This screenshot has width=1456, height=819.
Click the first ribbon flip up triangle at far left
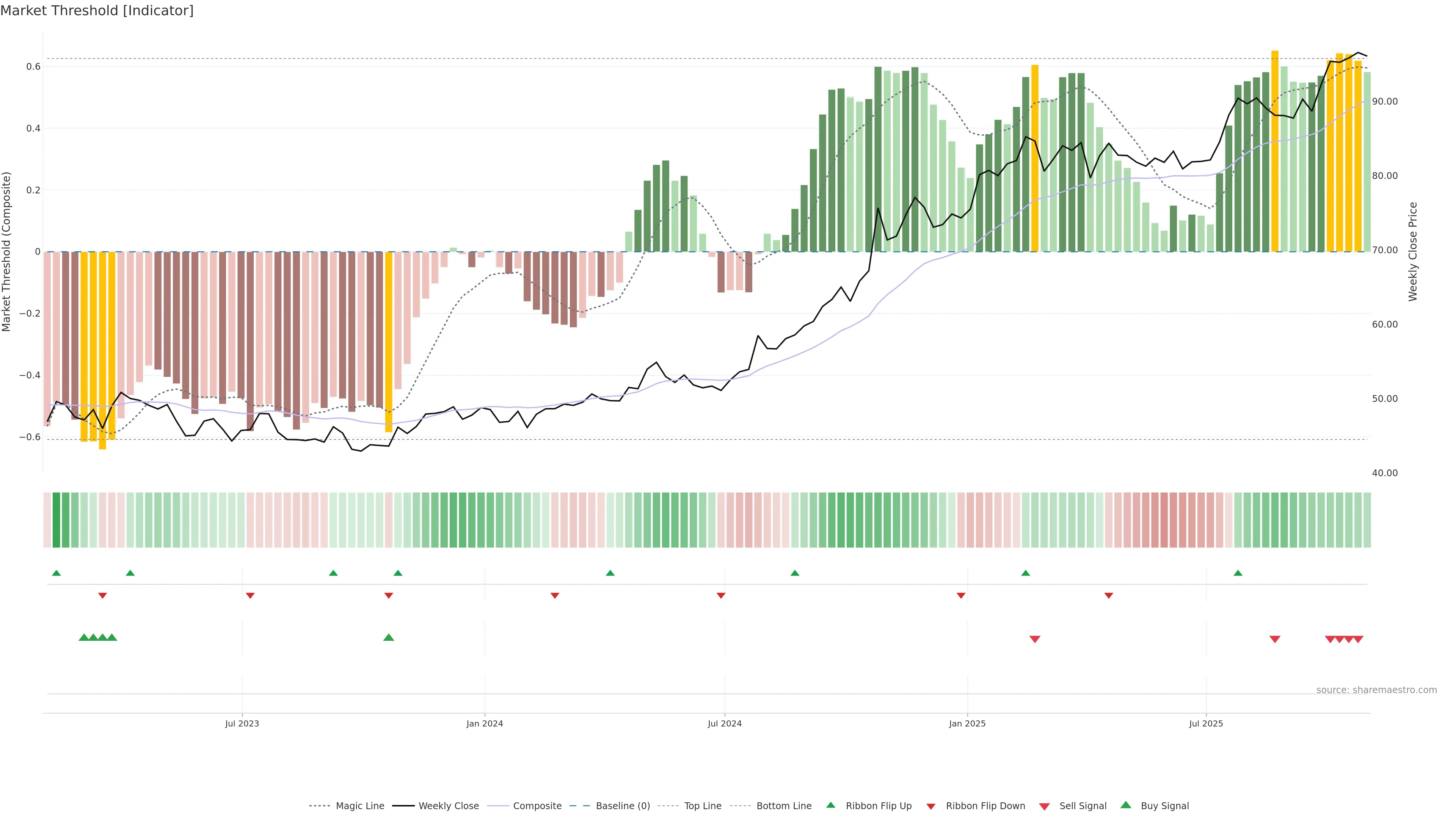point(56,573)
